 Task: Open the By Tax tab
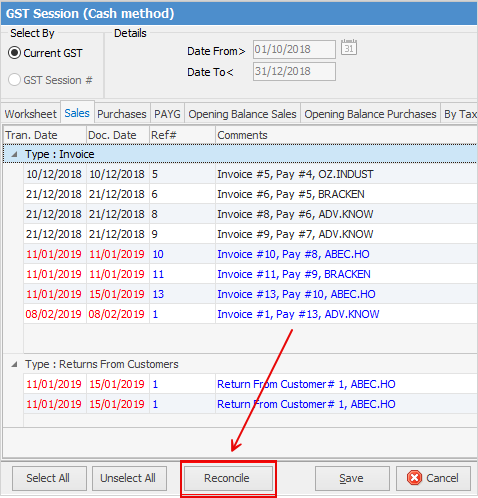[x=459, y=114]
